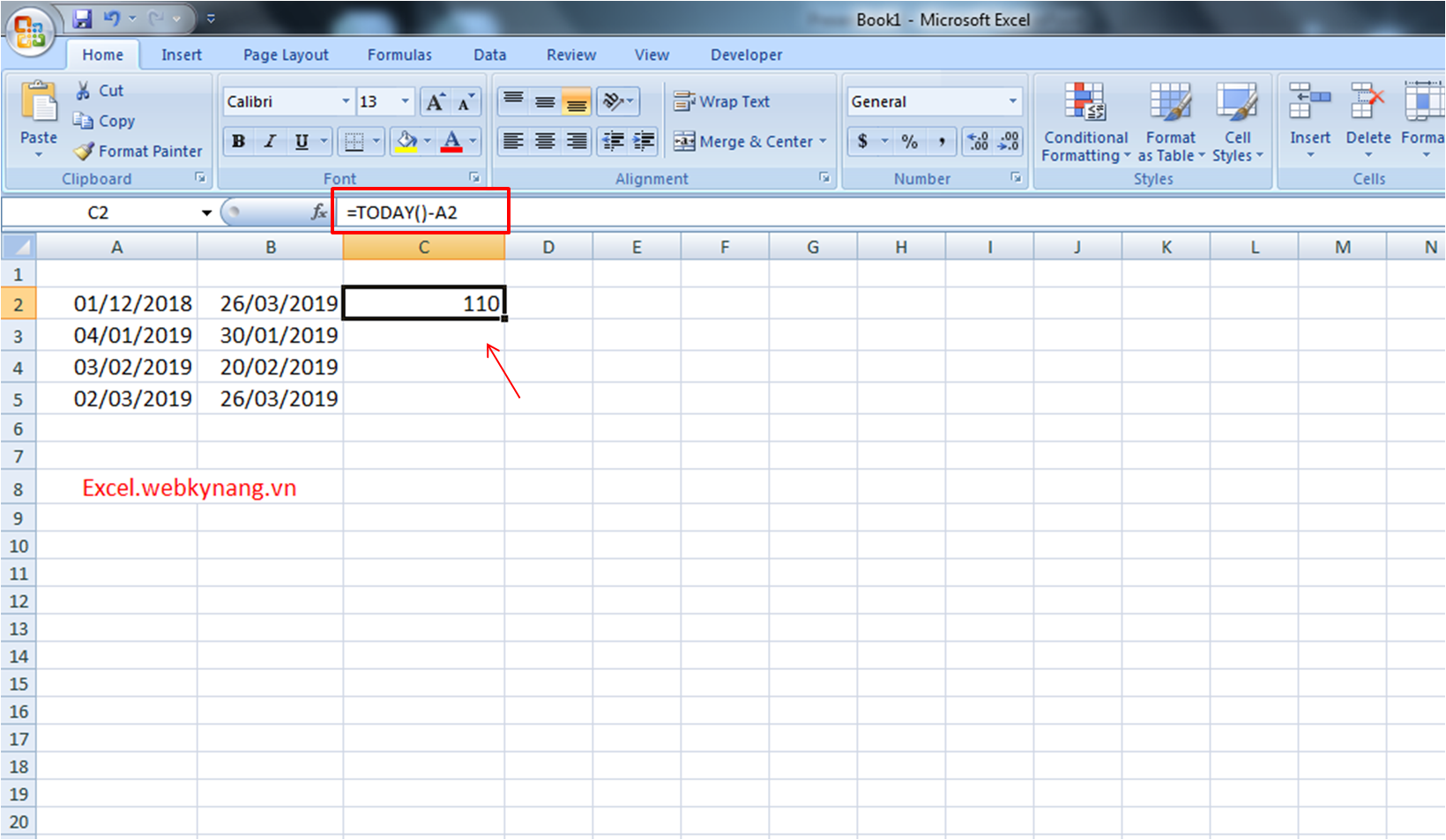Screen dimensions: 1446x840
Task: Toggle align text right
Action: click(577, 141)
